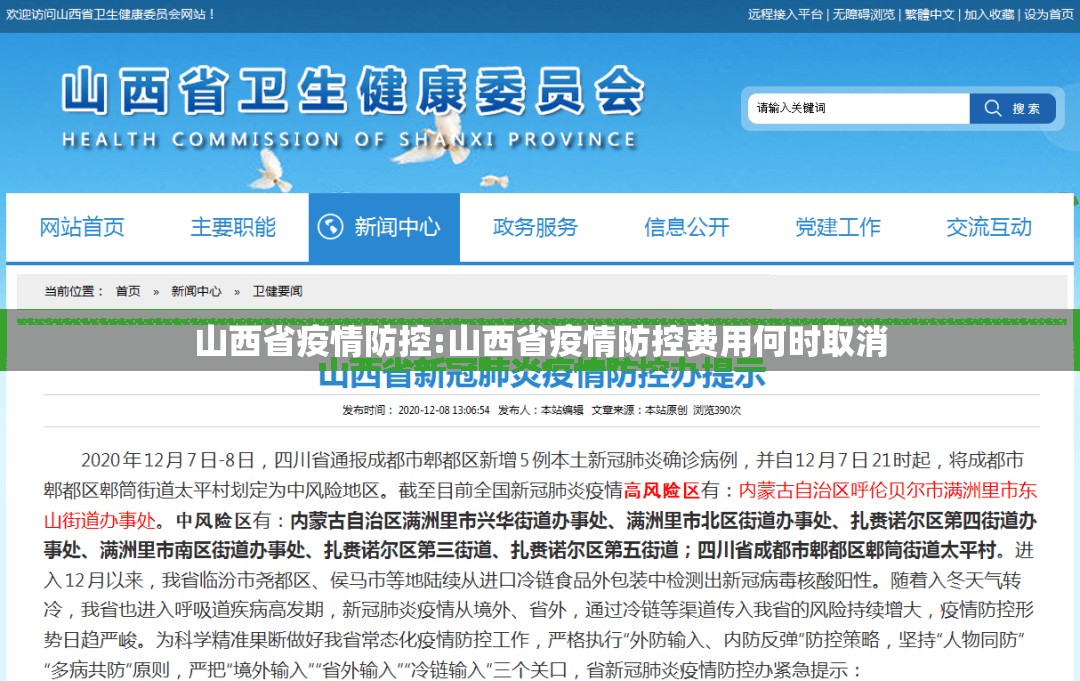Switch to 繁體中文 language
The height and width of the screenshot is (681, 1080).
[930, 14]
